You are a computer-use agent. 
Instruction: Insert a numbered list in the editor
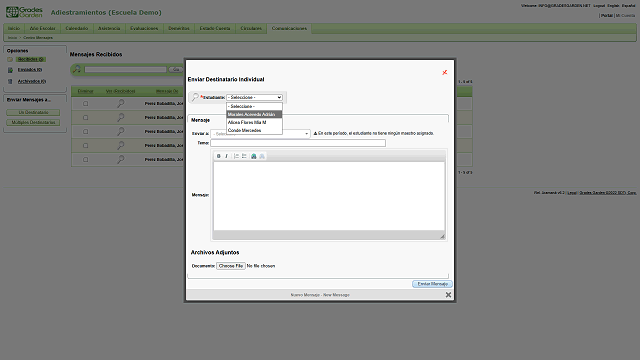pyautogui.click(x=236, y=156)
